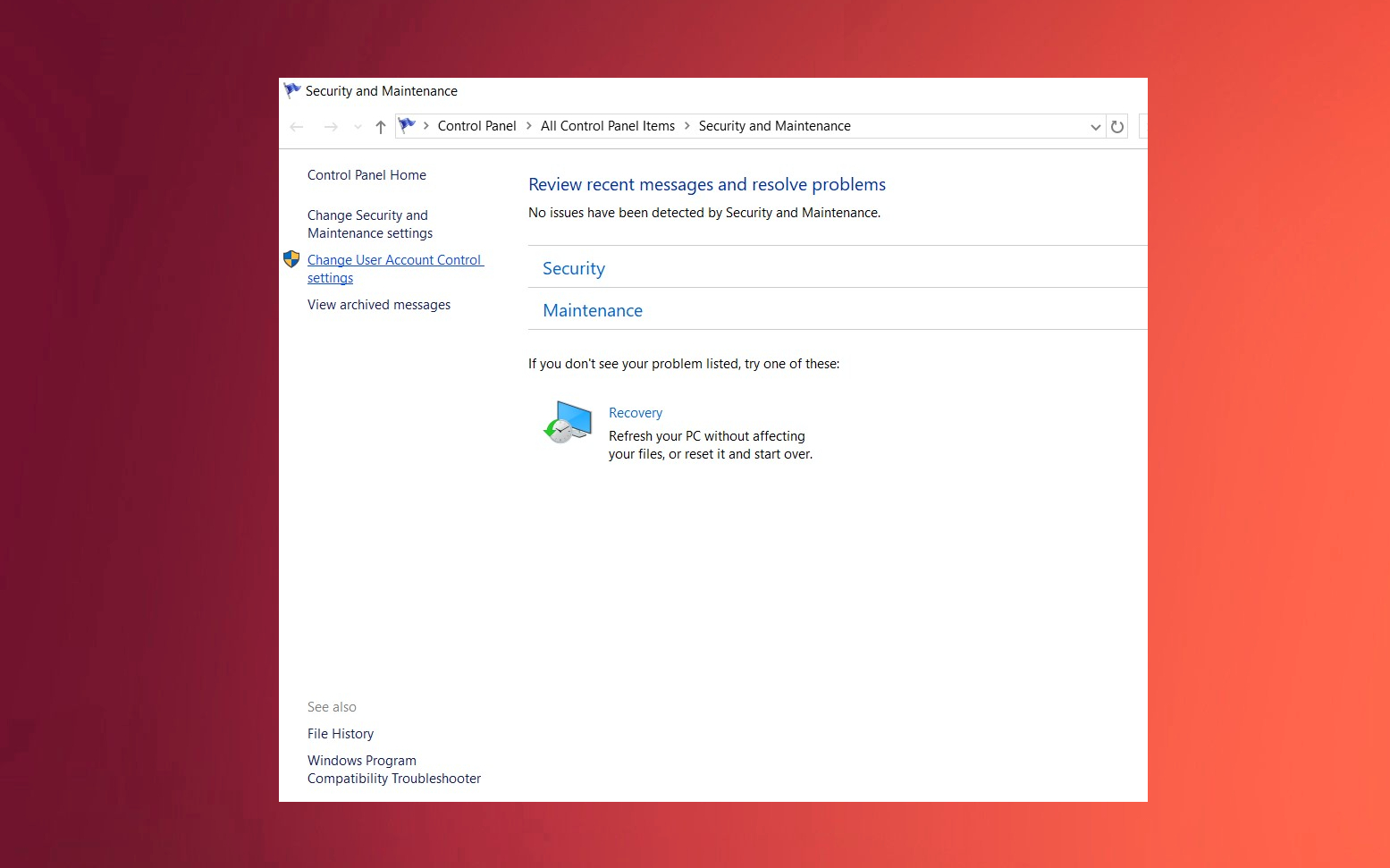Click the forward navigation arrow
Image resolution: width=1390 pixels, height=868 pixels.
(x=331, y=127)
